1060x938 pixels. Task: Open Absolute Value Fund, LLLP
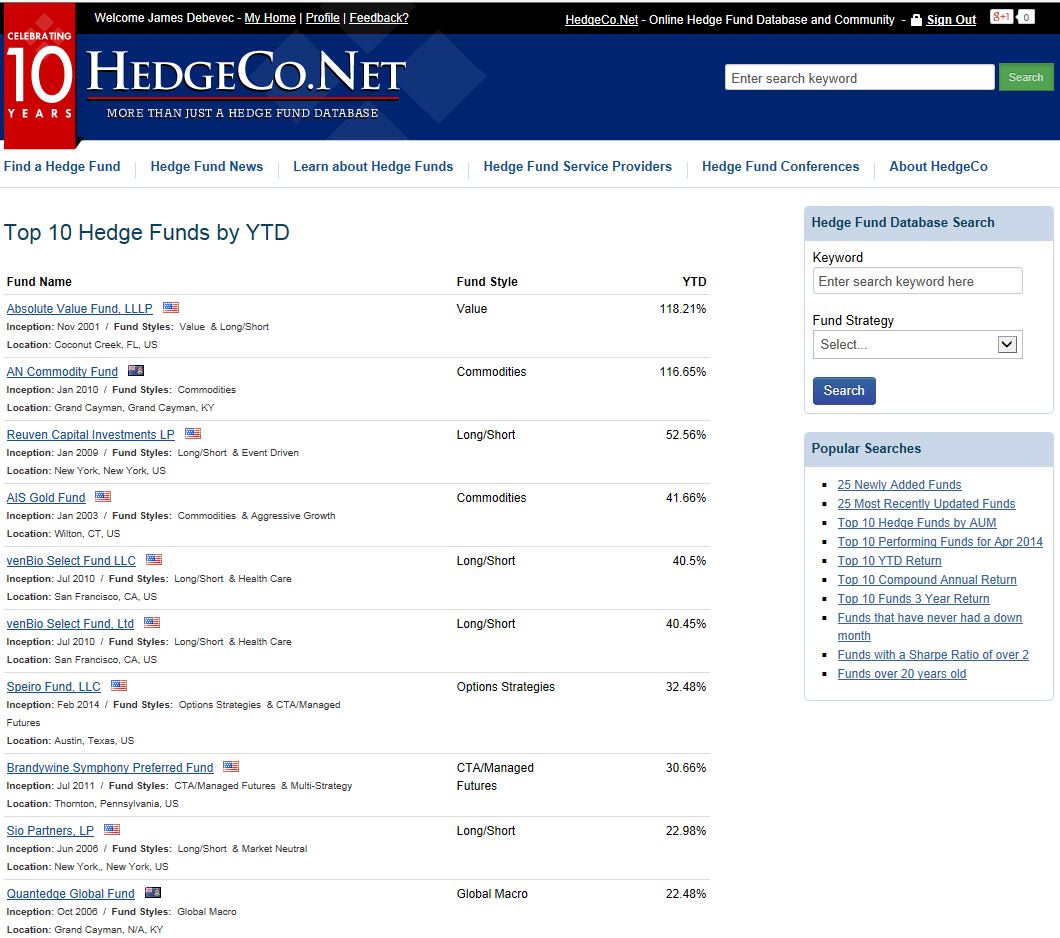(80, 309)
